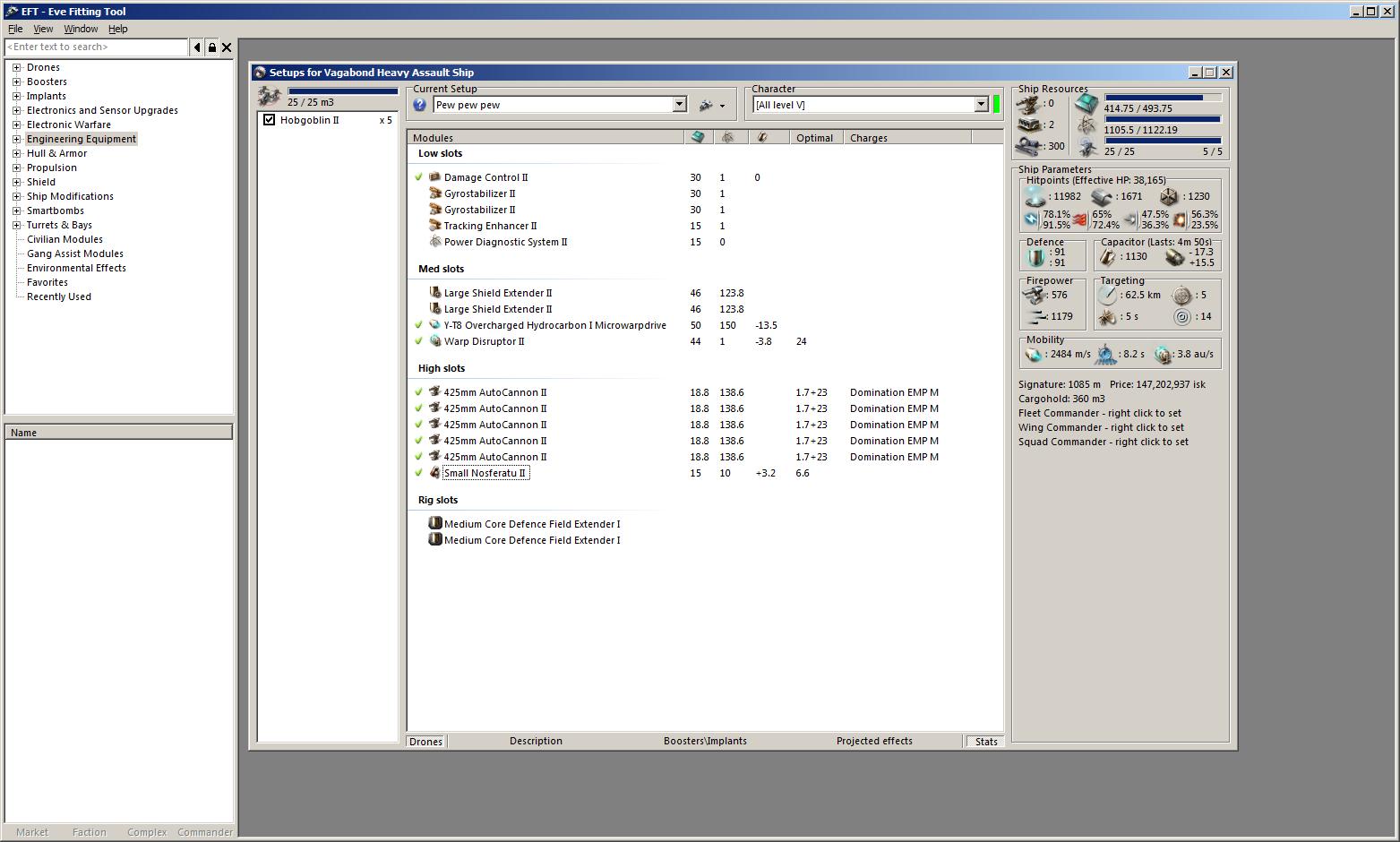The height and width of the screenshot is (842, 1400).
Task: Open the View menu
Action: (x=43, y=30)
